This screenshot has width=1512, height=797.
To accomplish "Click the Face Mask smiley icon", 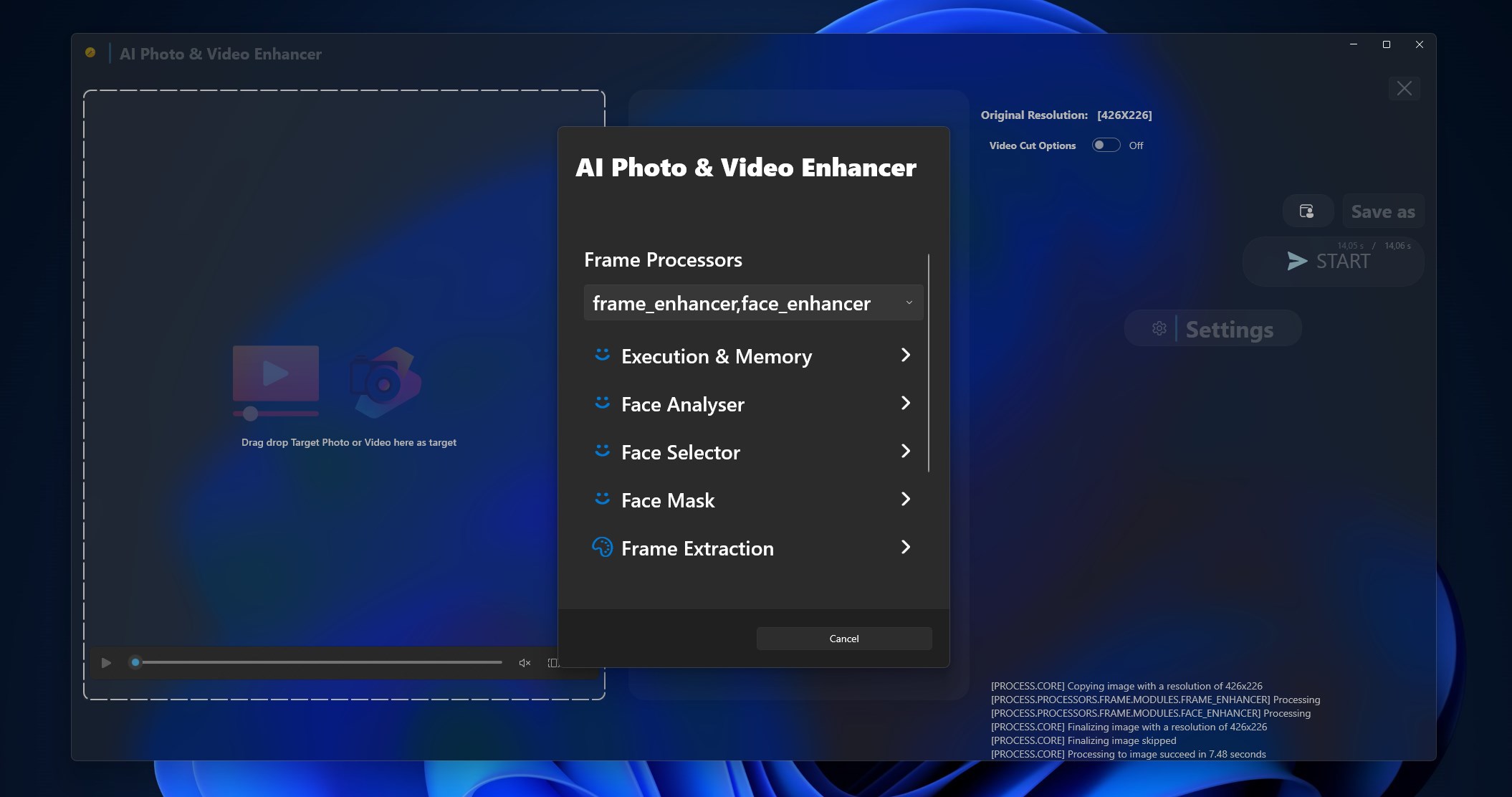I will pyautogui.click(x=602, y=499).
